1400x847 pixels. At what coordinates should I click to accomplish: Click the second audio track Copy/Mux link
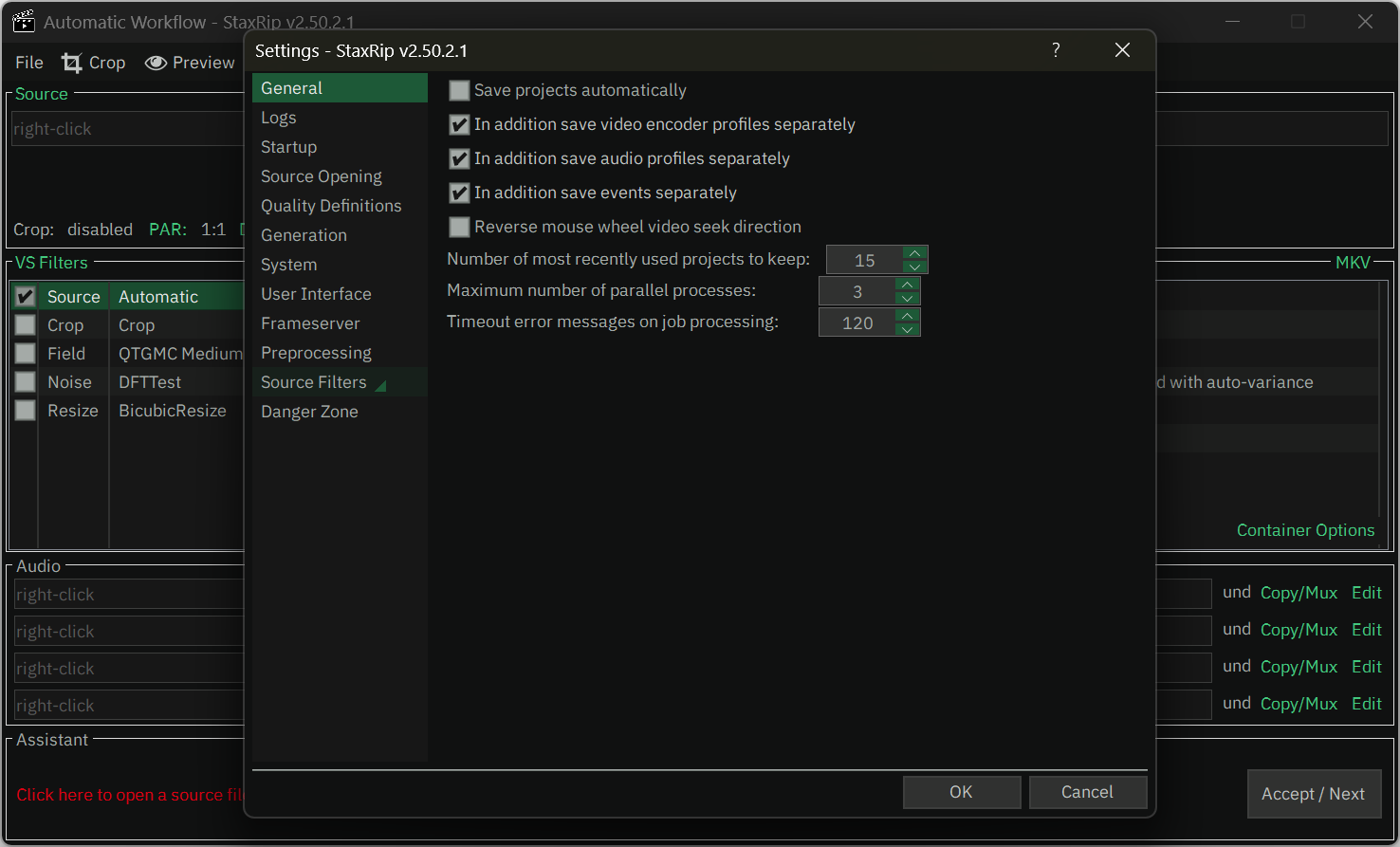[1299, 630]
